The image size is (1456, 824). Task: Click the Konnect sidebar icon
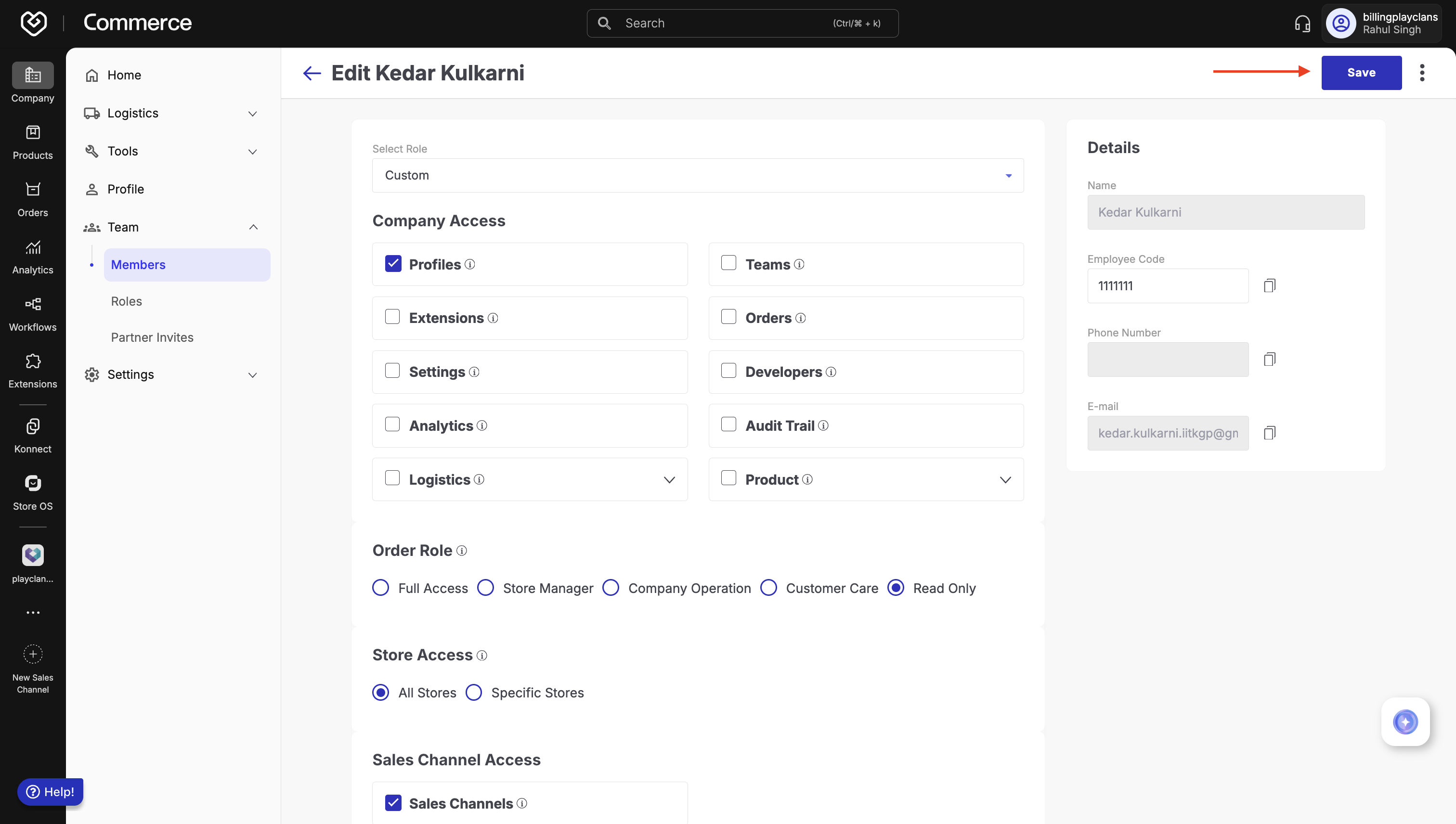pyautogui.click(x=32, y=435)
